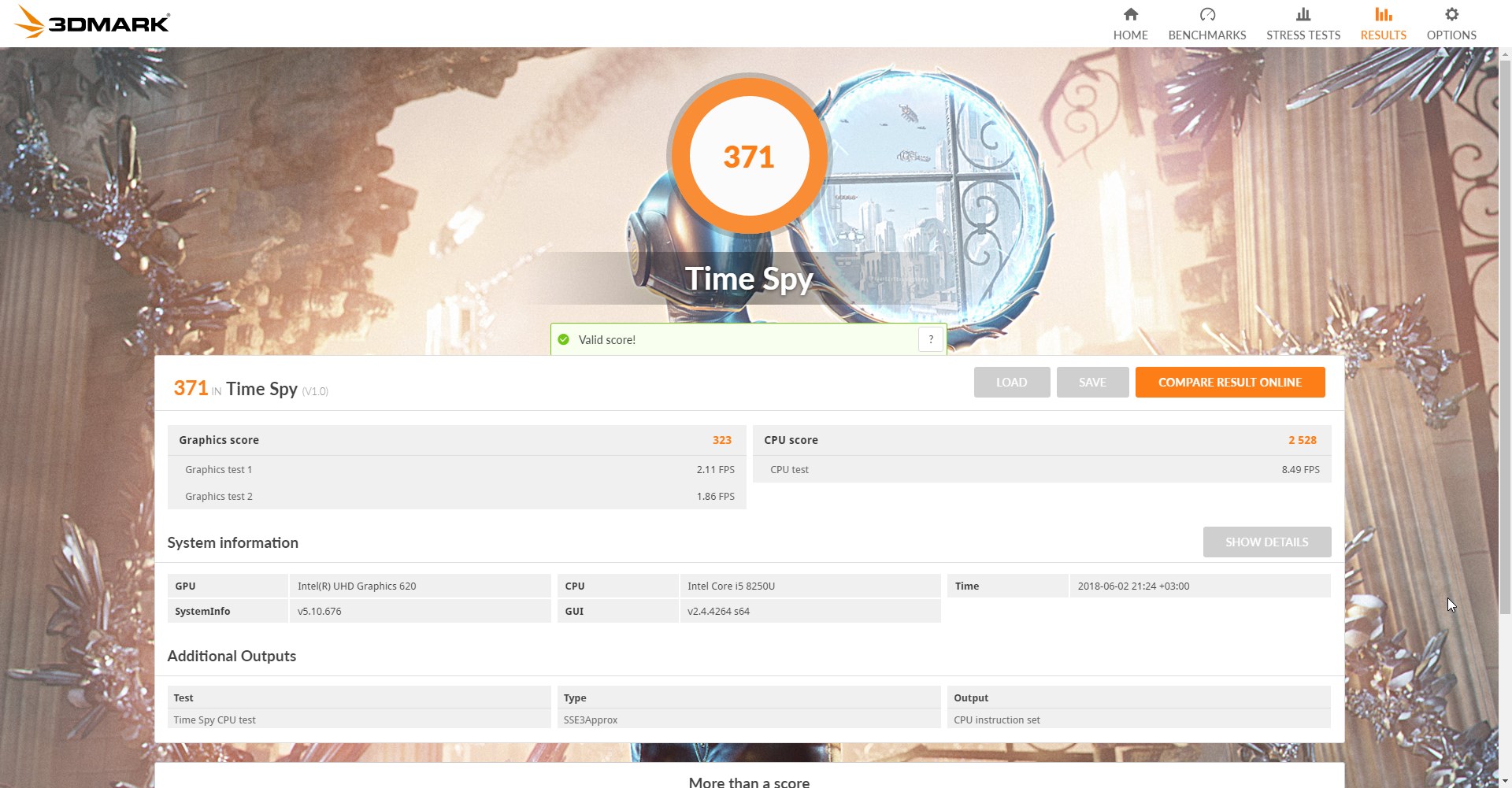The image size is (1512, 788).
Task: Click the 1.86 FPS value
Action: click(x=716, y=497)
